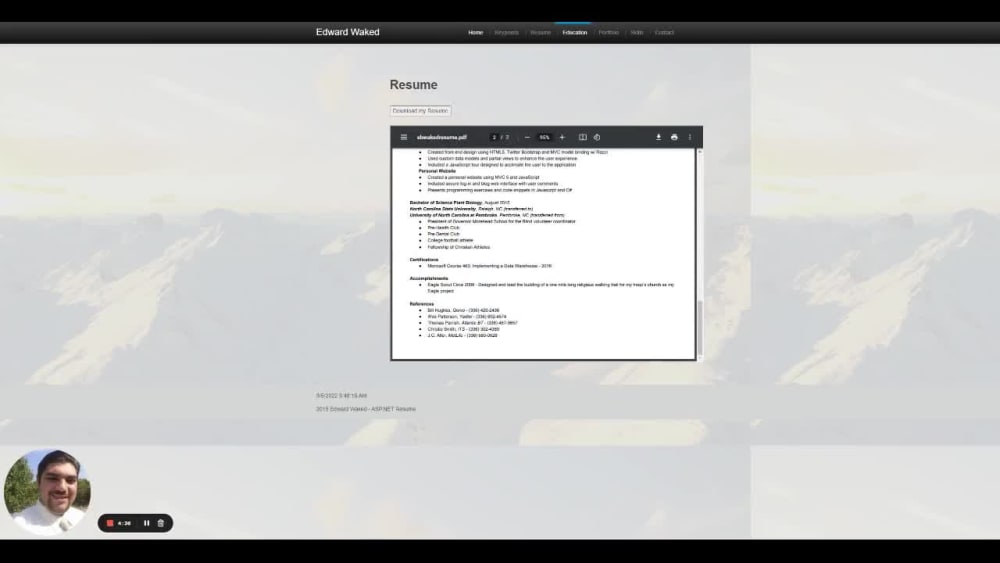
Task: Rotate the PDF document counterclockwise
Action: point(597,137)
